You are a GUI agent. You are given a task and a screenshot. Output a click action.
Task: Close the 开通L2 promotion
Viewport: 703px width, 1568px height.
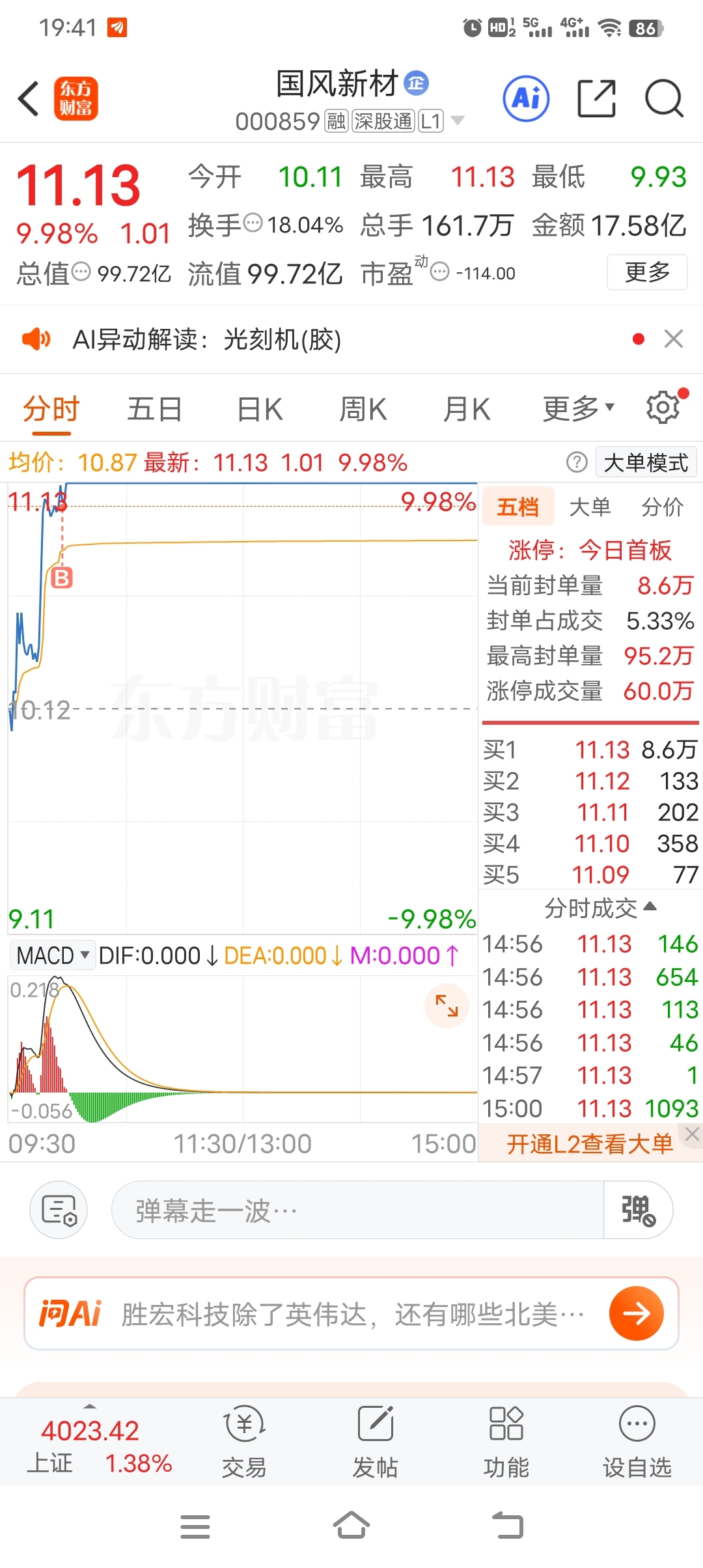(x=692, y=1134)
